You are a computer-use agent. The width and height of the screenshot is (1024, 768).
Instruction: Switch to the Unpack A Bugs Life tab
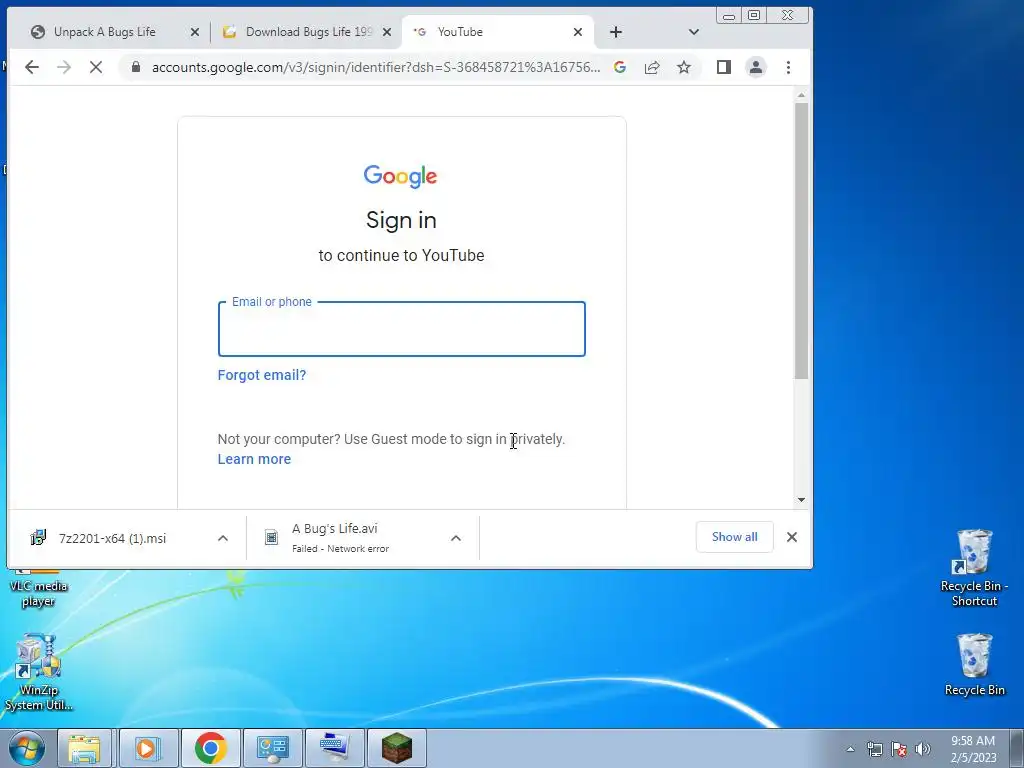pos(104,32)
